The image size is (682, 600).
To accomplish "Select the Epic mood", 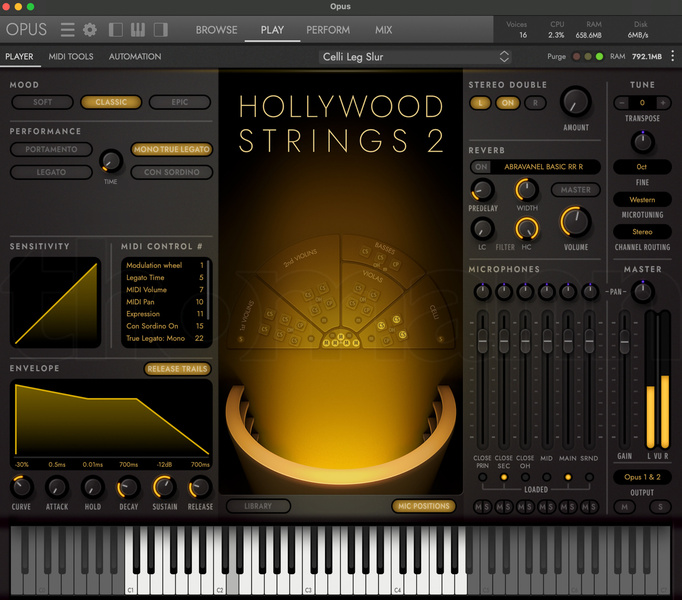I will coord(180,102).
